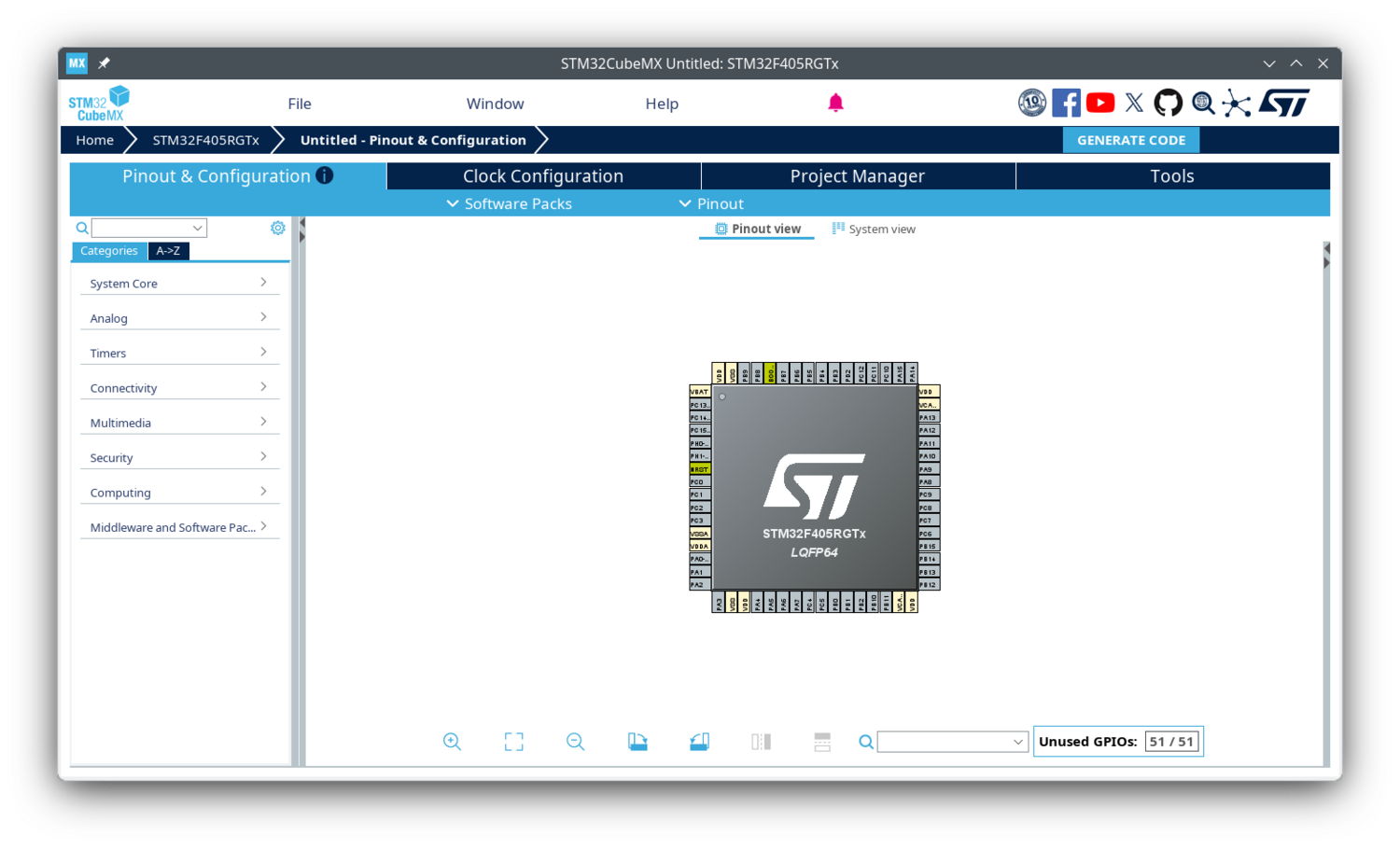Expand the System Core category

point(179,283)
